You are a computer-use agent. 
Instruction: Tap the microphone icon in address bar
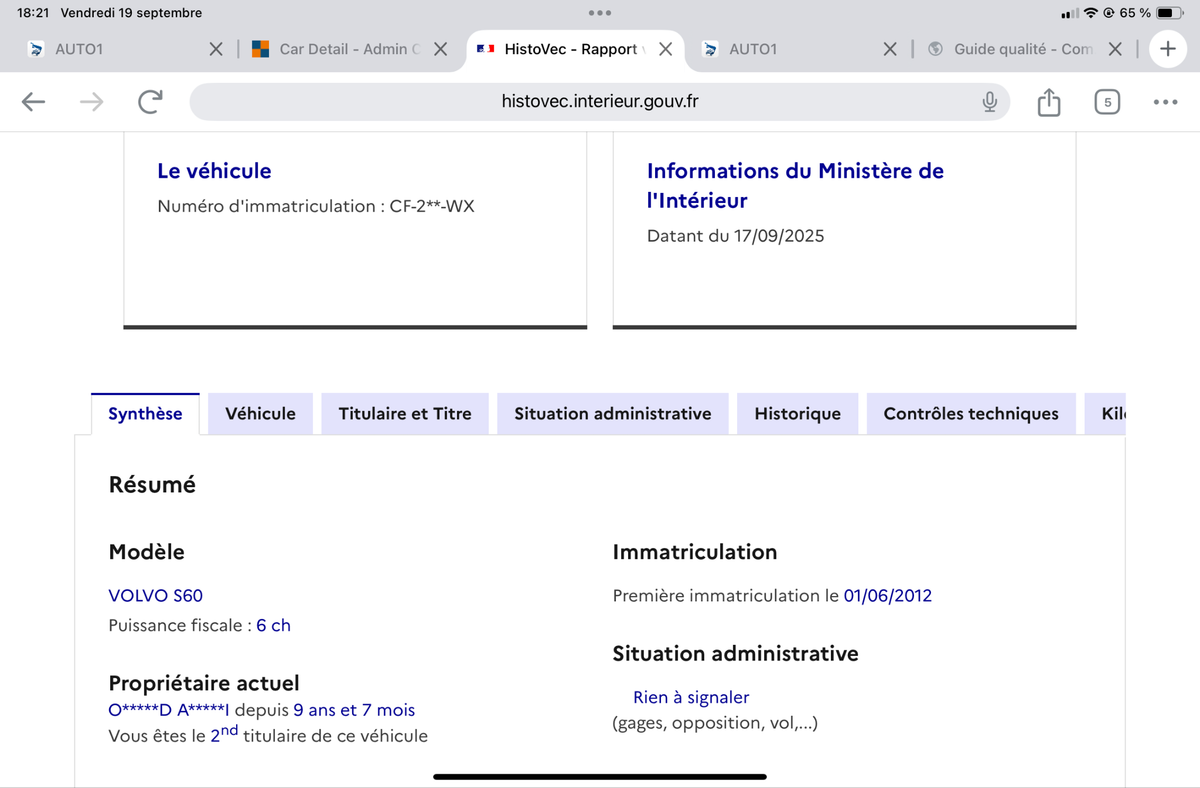pos(989,102)
